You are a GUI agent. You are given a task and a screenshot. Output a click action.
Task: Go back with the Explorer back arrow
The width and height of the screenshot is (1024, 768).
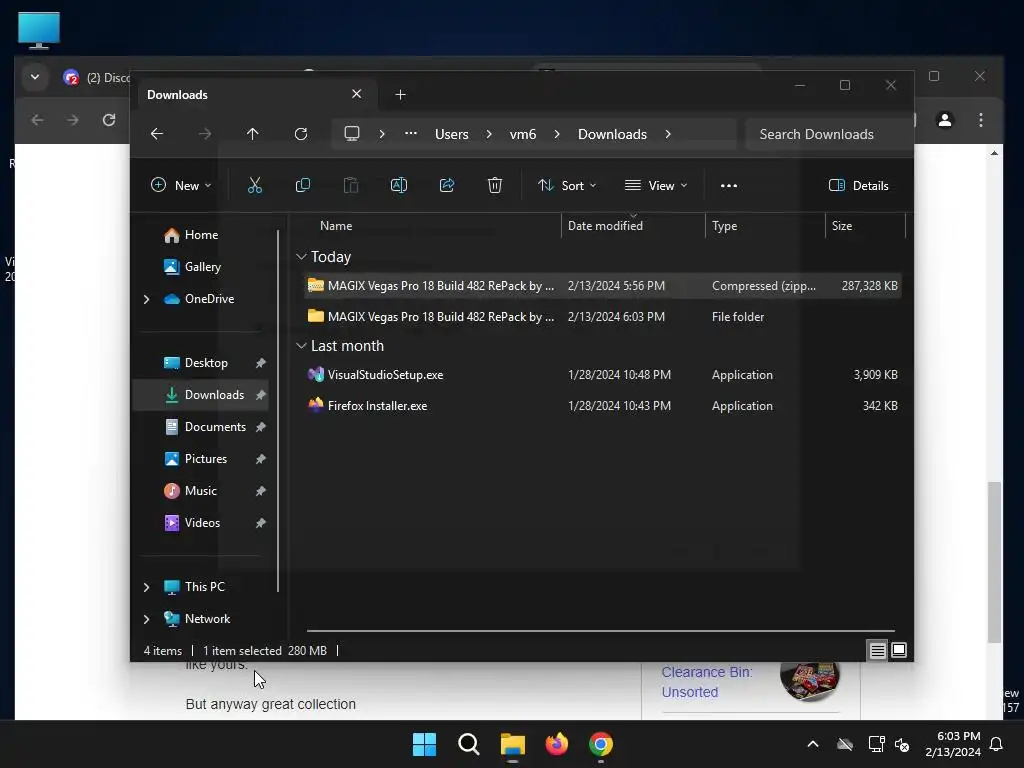tap(157, 134)
